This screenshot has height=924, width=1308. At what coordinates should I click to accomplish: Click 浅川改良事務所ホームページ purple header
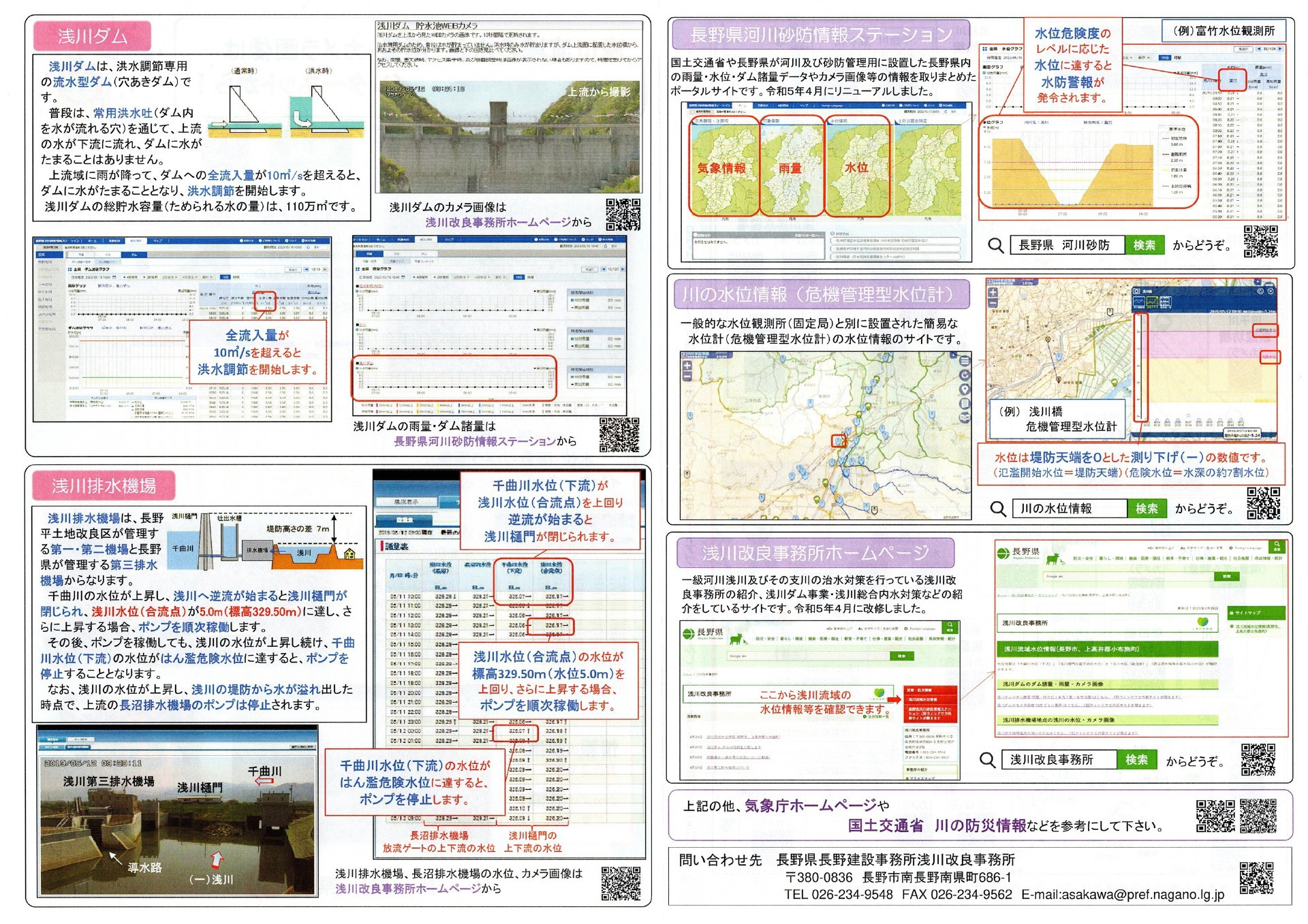pyautogui.click(x=815, y=552)
